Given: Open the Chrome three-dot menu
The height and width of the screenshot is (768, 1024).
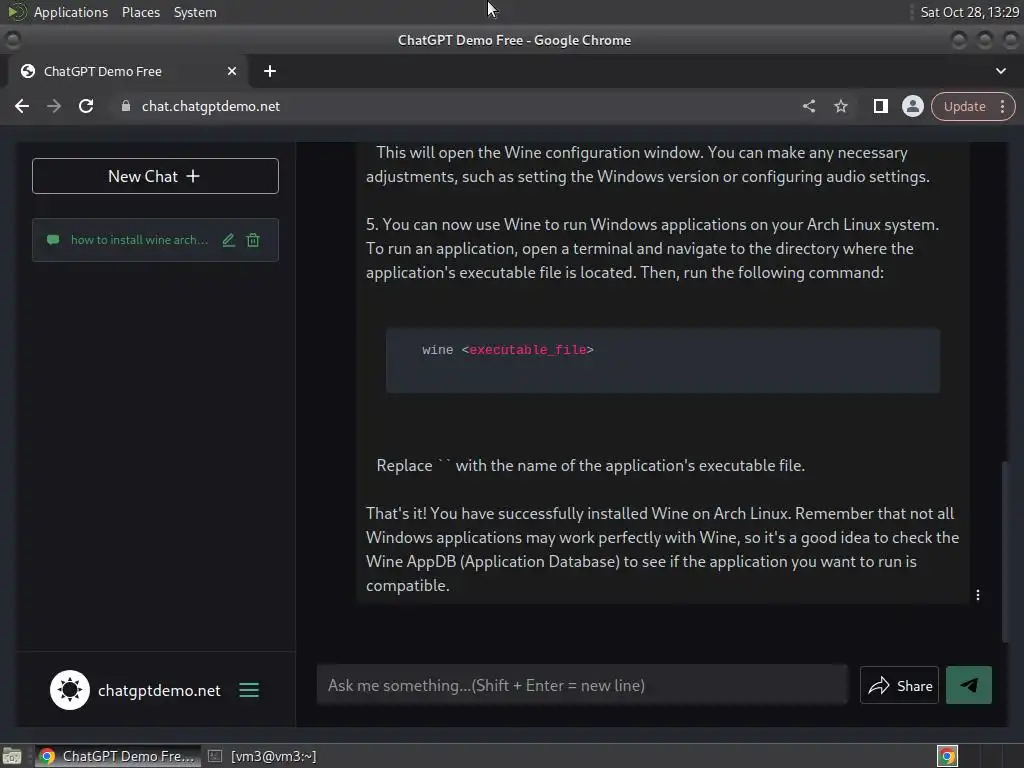Looking at the screenshot, I should tap(1002, 106).
